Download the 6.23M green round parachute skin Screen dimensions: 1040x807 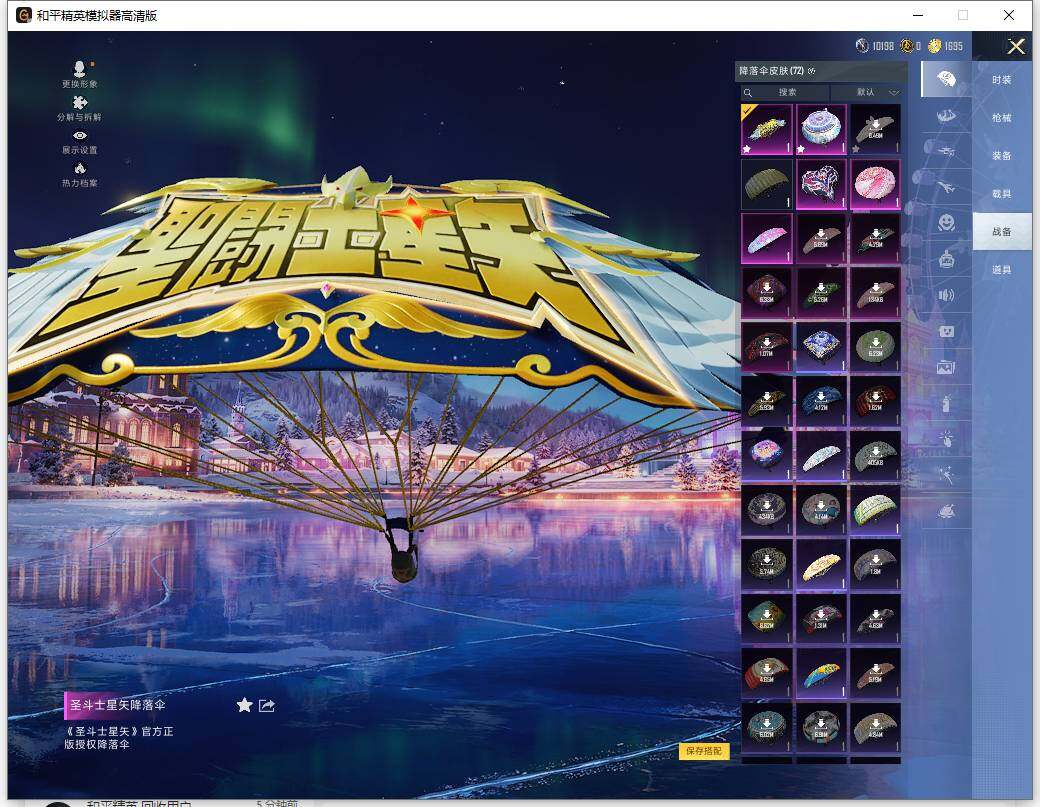[876, 347]
